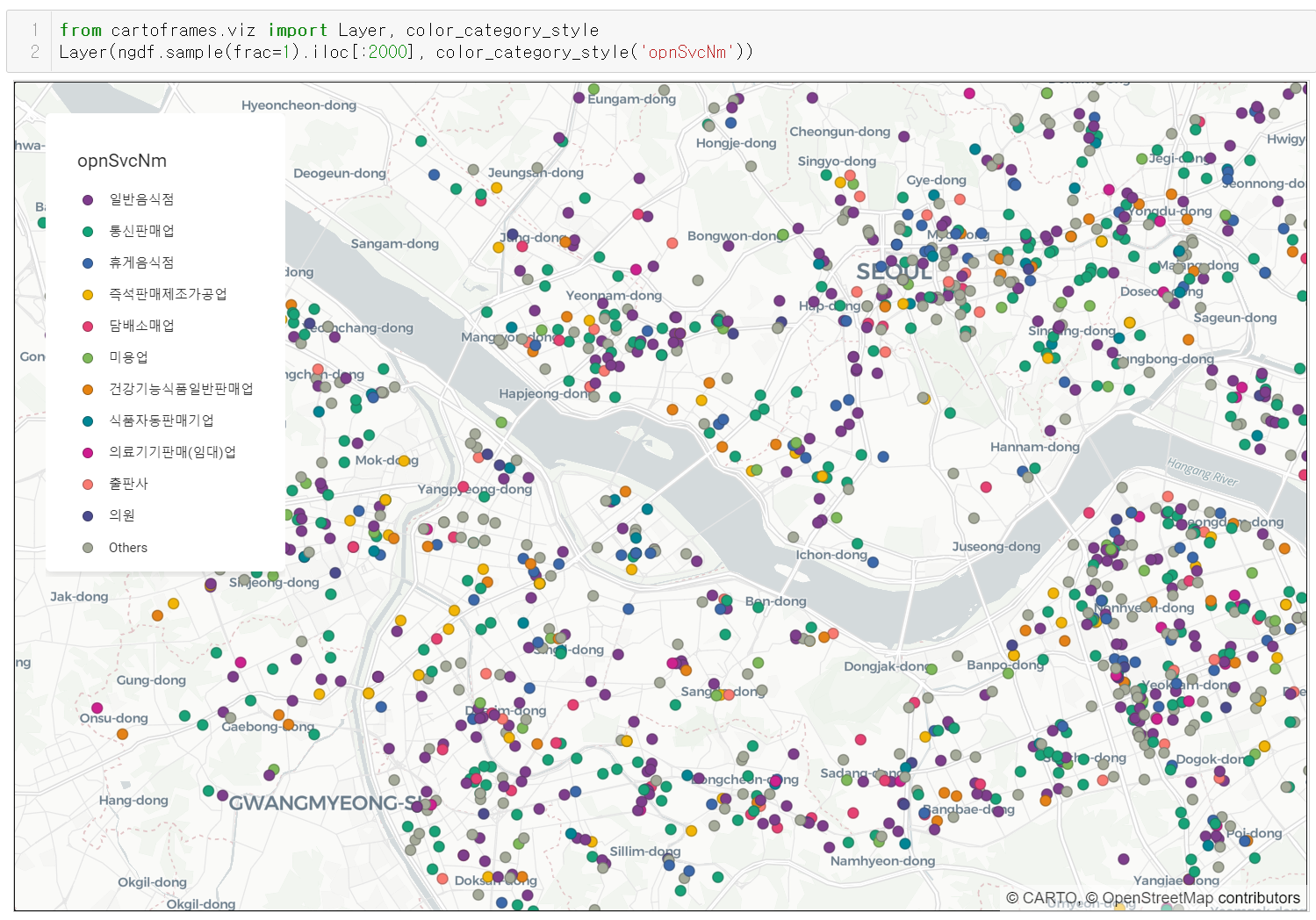1316x920 pixels.
Task: Click the Sangam-dong map label
Action: click(395, 244)
